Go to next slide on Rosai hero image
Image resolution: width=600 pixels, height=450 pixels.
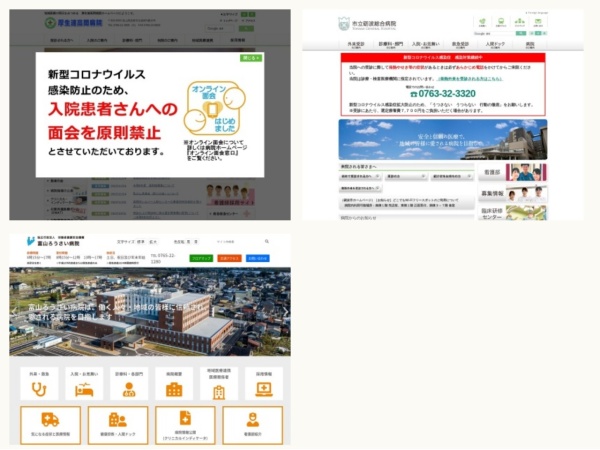click(x=285, y=311)
